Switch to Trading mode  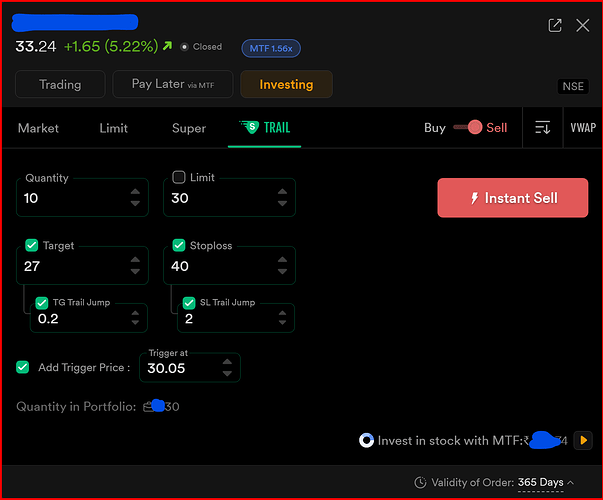coord(60,84)
